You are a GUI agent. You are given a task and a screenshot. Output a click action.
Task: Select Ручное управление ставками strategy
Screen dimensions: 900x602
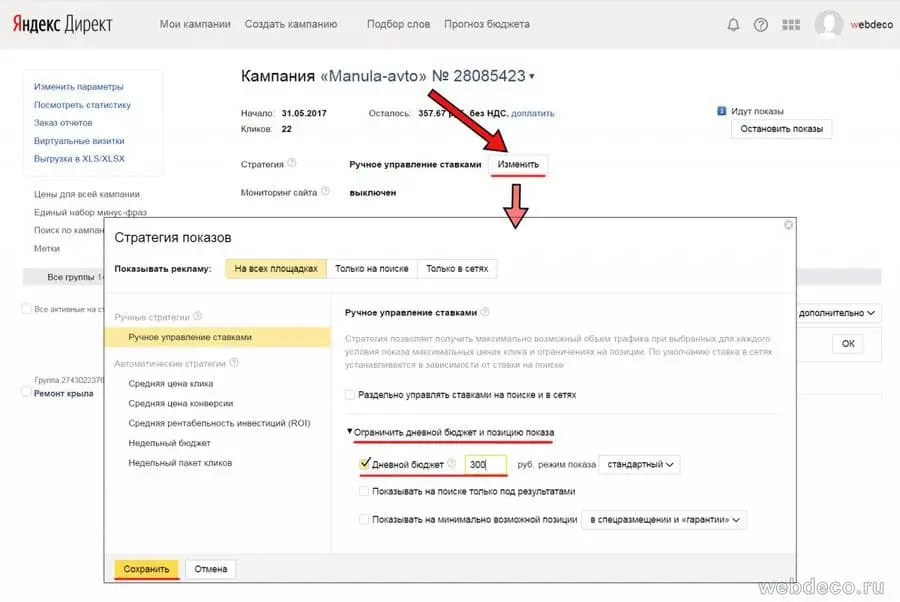coord(218,337)
